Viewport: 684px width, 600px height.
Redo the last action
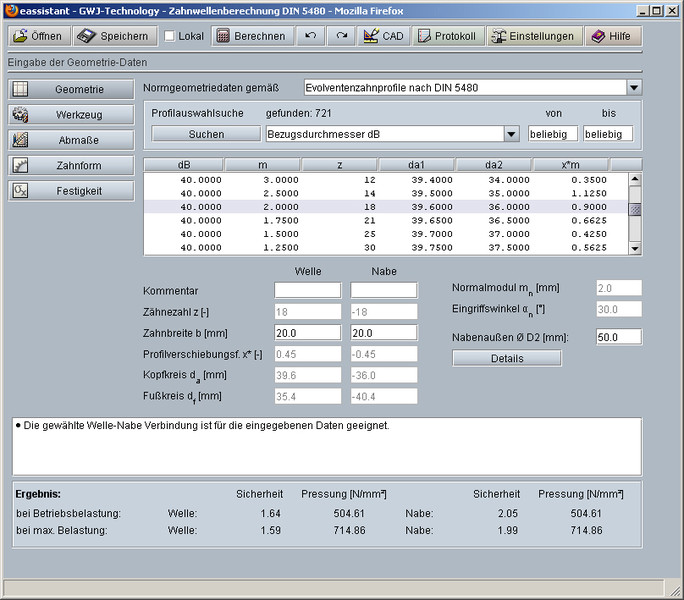click(x=341, y=36)
